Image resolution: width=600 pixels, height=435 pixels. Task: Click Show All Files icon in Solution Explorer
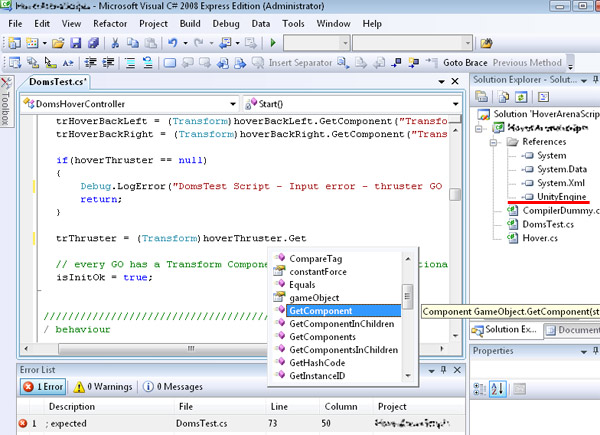[x=504, y=97]
